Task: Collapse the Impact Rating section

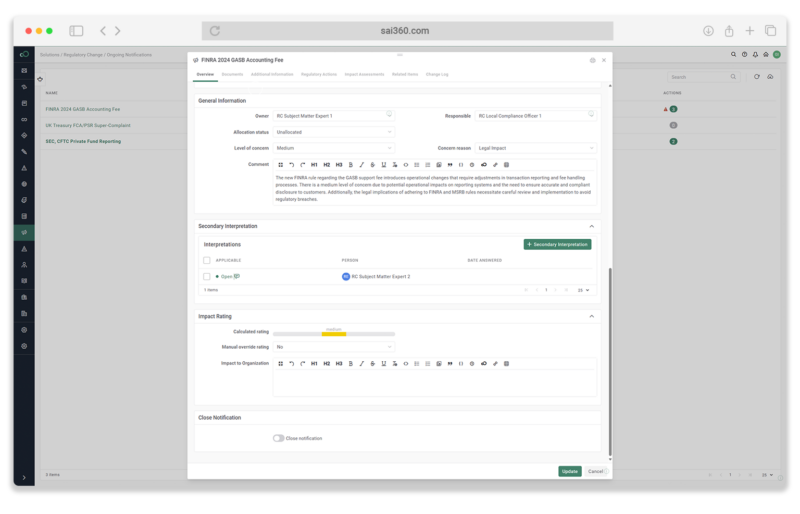Action: click(591, 316)
